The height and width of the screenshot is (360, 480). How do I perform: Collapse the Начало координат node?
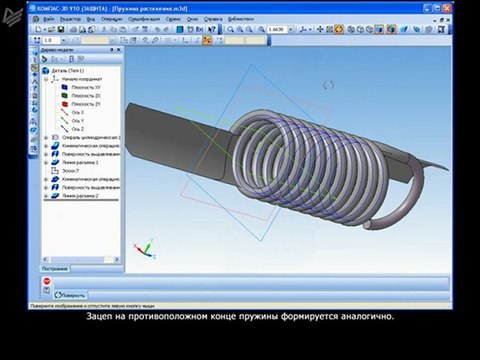(46, 79)
